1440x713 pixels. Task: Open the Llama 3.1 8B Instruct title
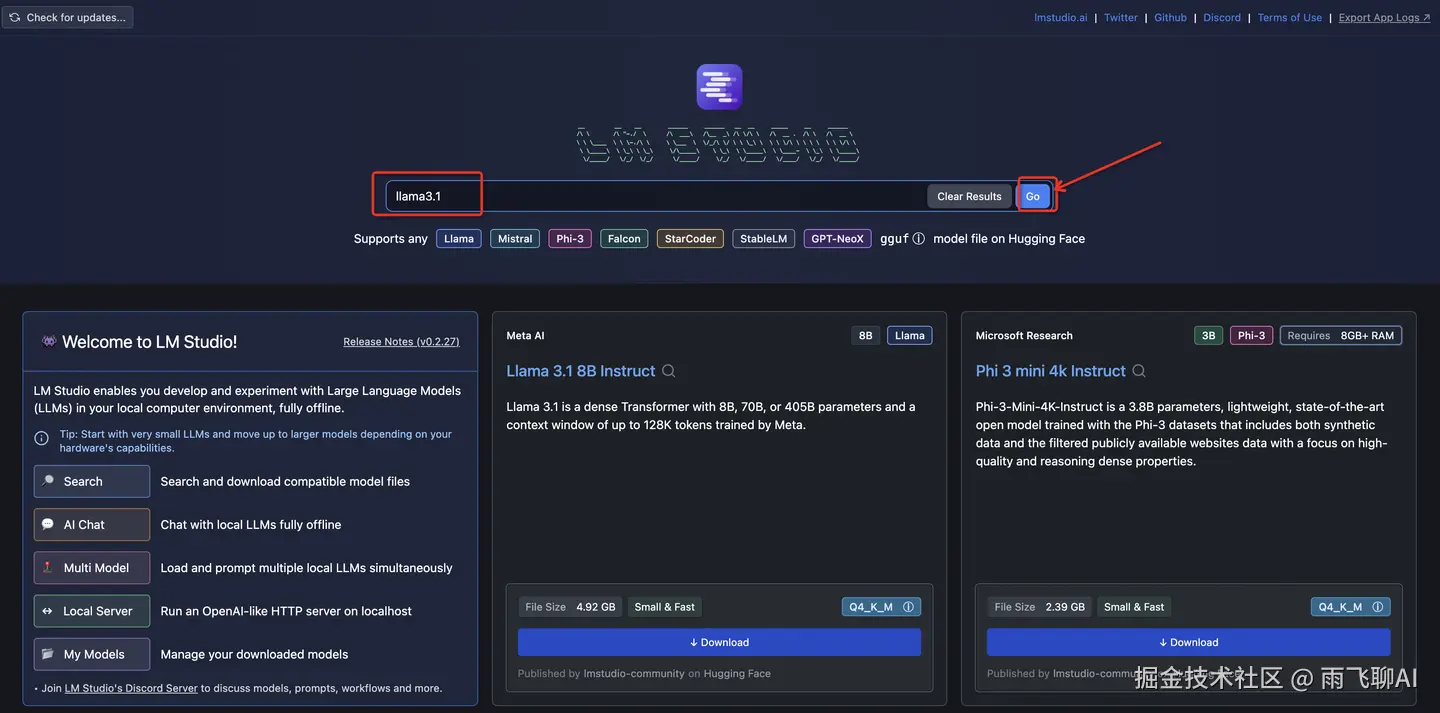[581, 371]
